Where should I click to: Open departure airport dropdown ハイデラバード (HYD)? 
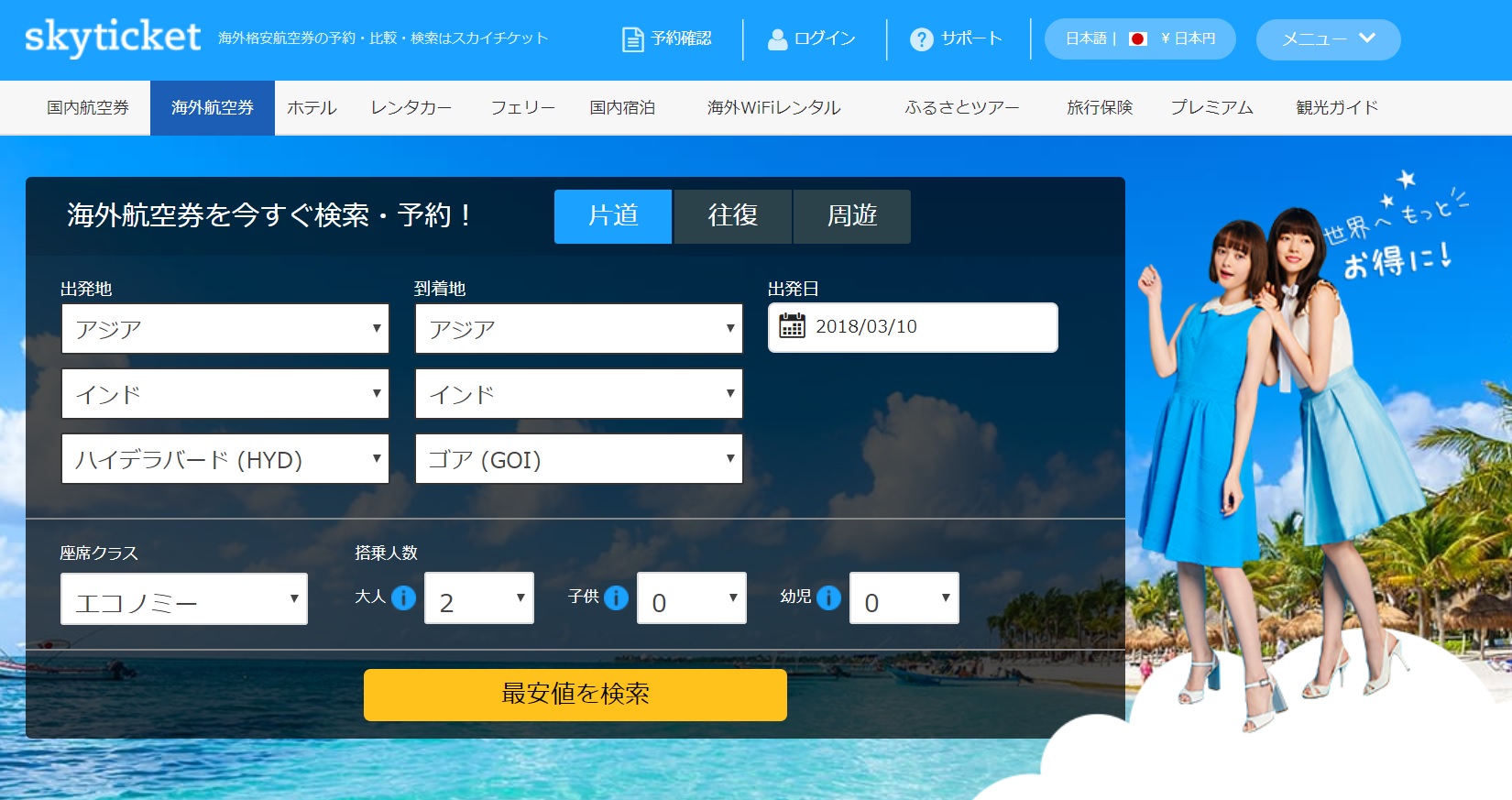225,458
